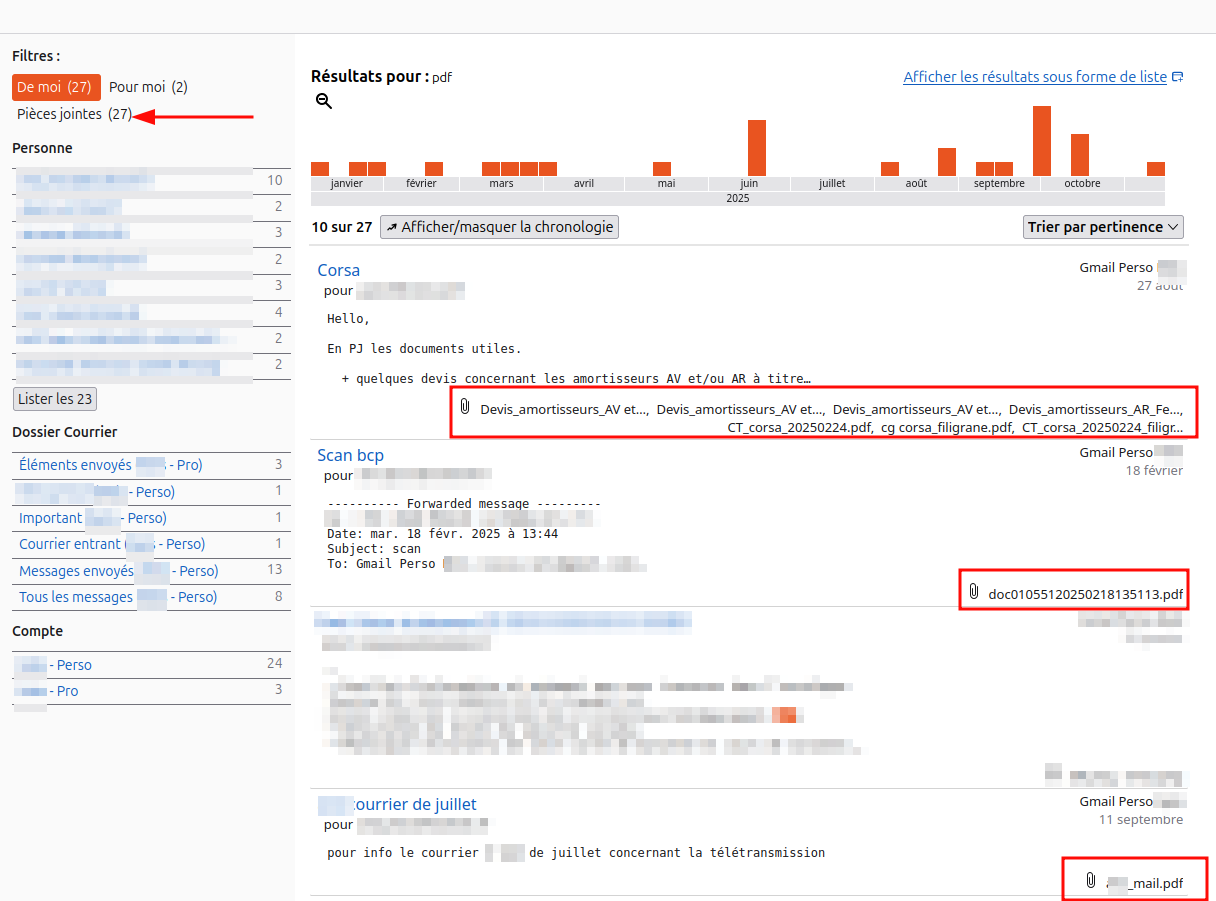The image size is (1216, 901).
Task: Click the 'Lister les 23' button
Action: pos(55,399)
